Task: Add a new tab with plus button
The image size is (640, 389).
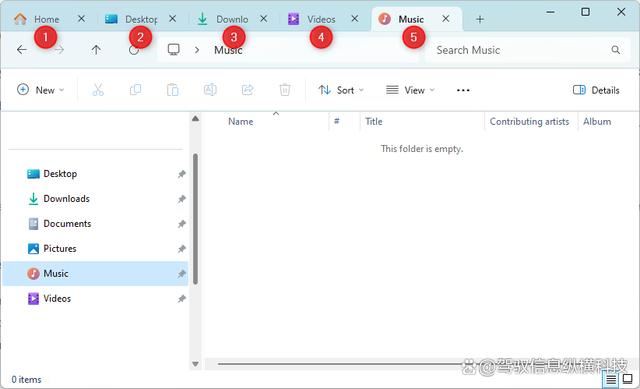Action: pos(480,19)
